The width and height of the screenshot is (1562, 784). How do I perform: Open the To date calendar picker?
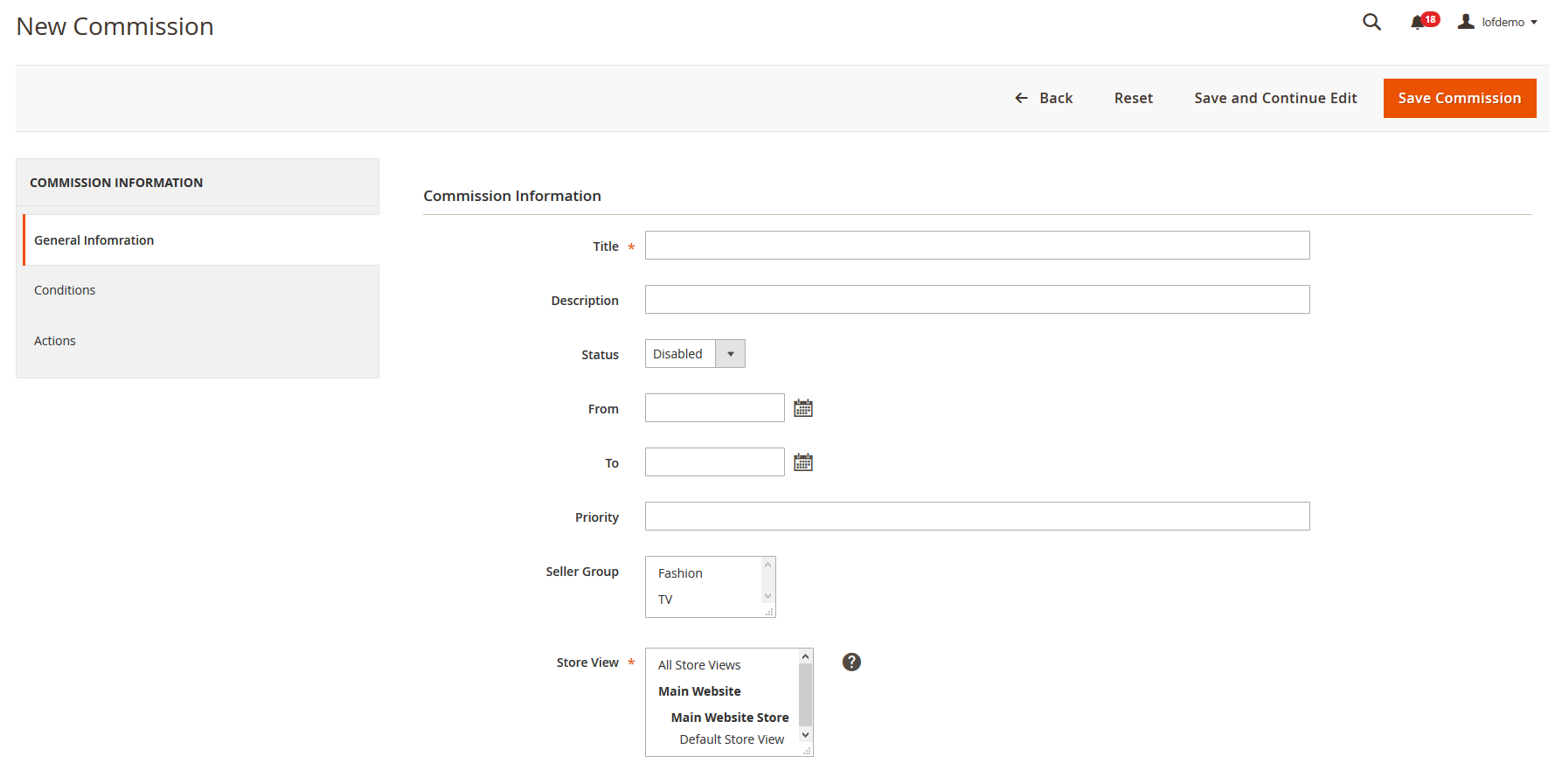(x=802, y=462)
